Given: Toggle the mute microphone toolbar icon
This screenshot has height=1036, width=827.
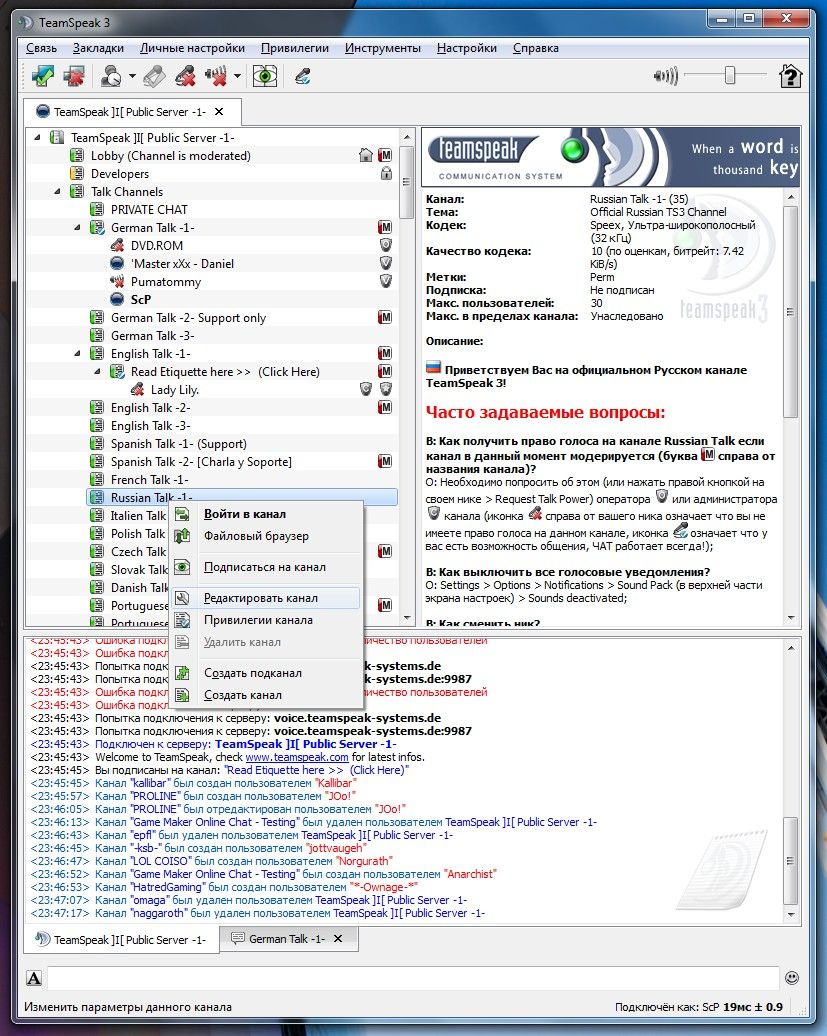Looking at the screenshot, I should click(186, 77).
